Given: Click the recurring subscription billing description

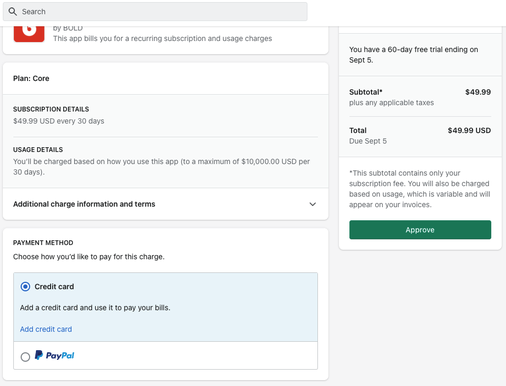Looking at the screenshot, I should 163,39.
